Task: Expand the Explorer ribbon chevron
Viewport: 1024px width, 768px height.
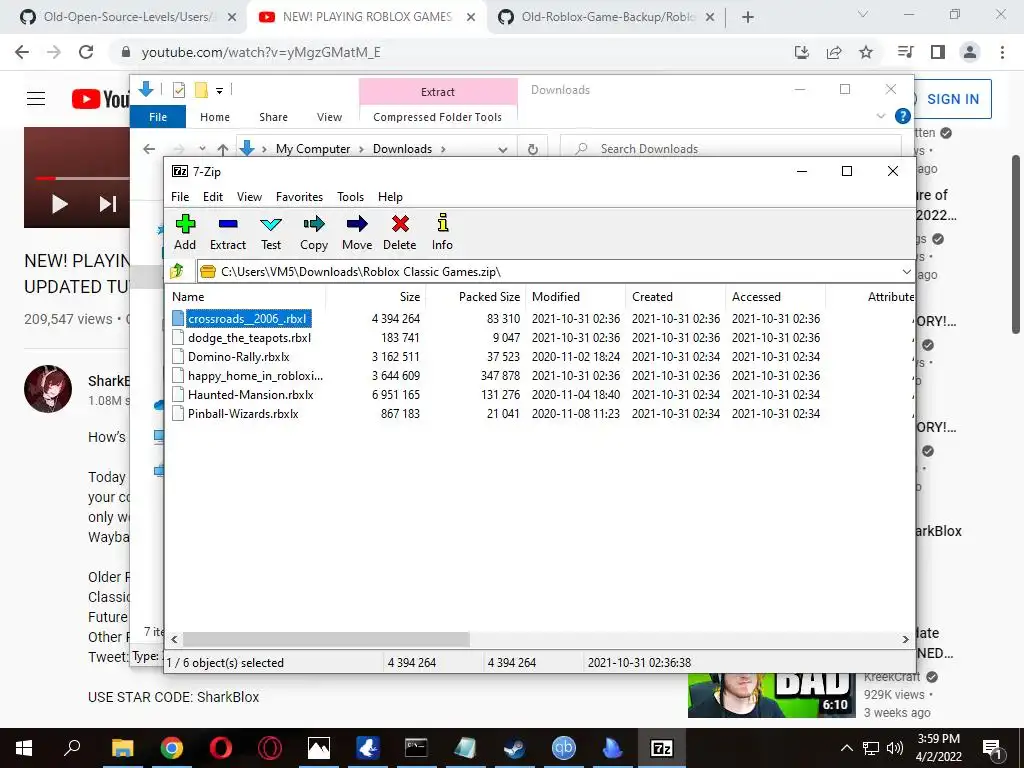Action: [880, 116]
